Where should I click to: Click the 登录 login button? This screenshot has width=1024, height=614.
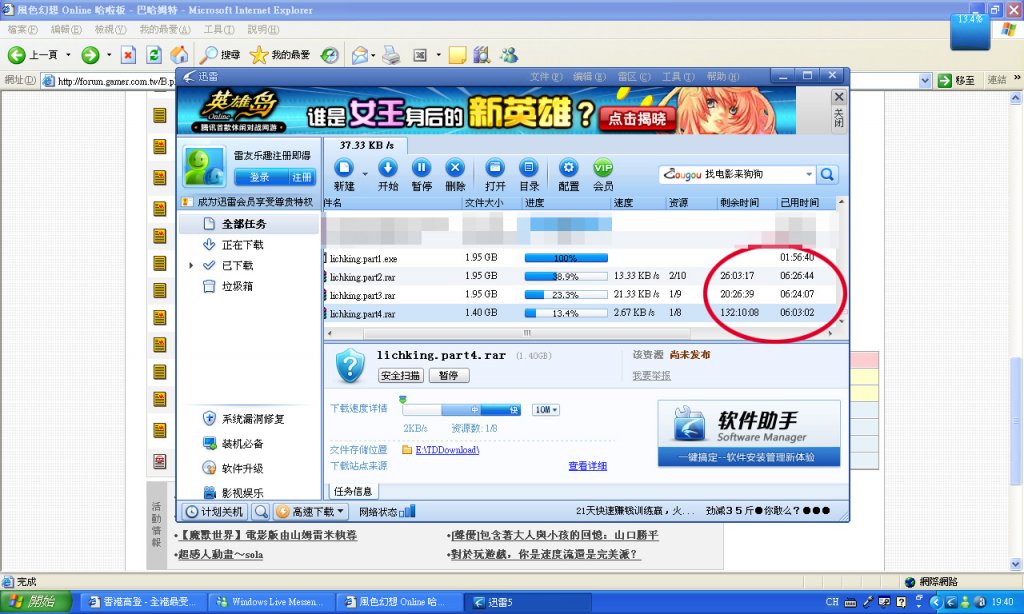260,177
